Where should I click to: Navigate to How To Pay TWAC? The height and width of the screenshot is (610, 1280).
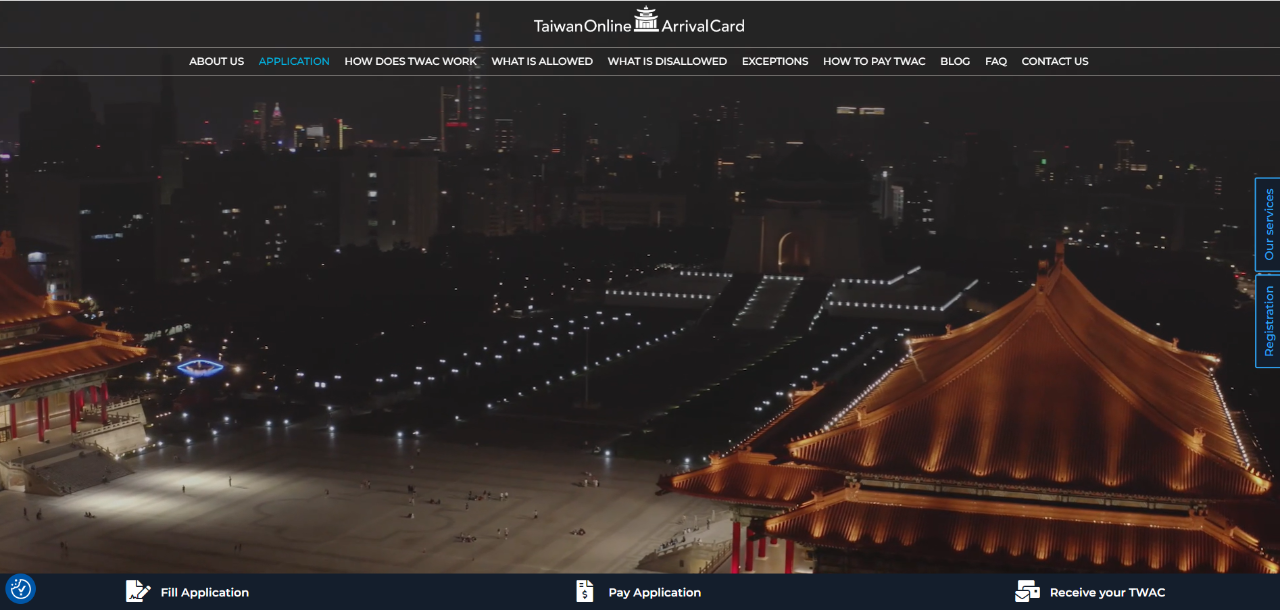point(874,62)
